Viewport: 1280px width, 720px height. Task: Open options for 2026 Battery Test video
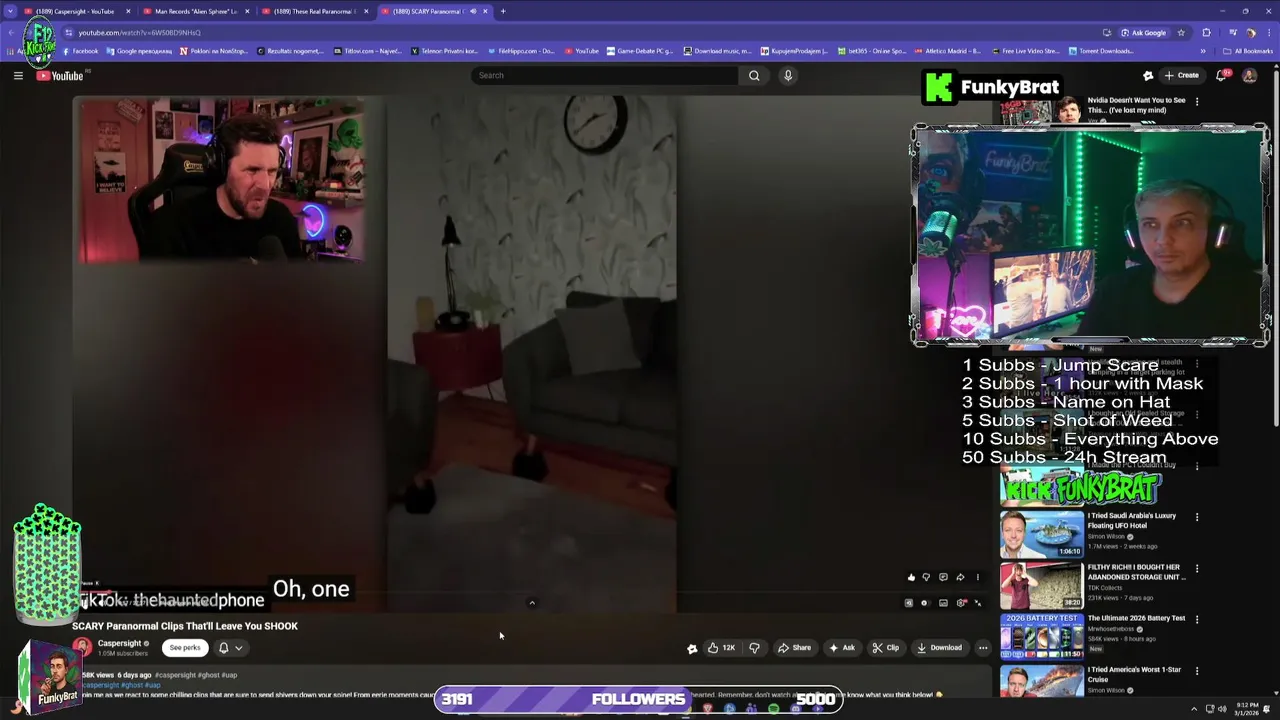[1197, 619]
